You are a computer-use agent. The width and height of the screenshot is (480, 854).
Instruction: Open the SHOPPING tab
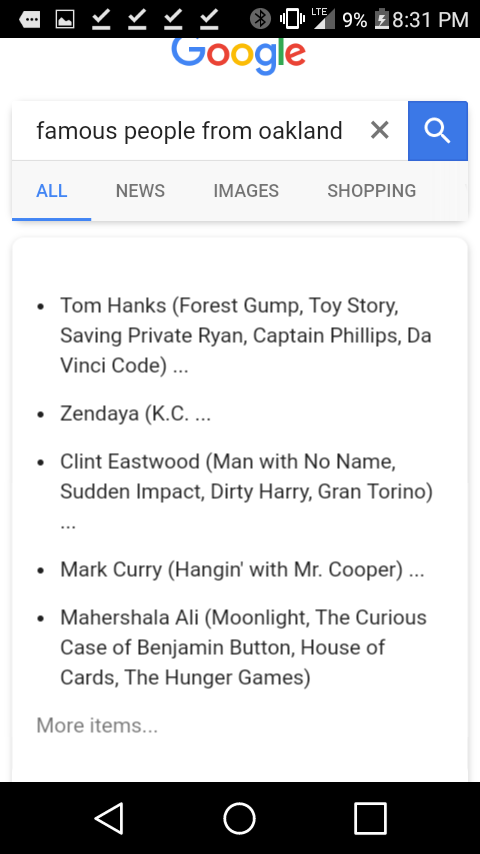[372, 191]
